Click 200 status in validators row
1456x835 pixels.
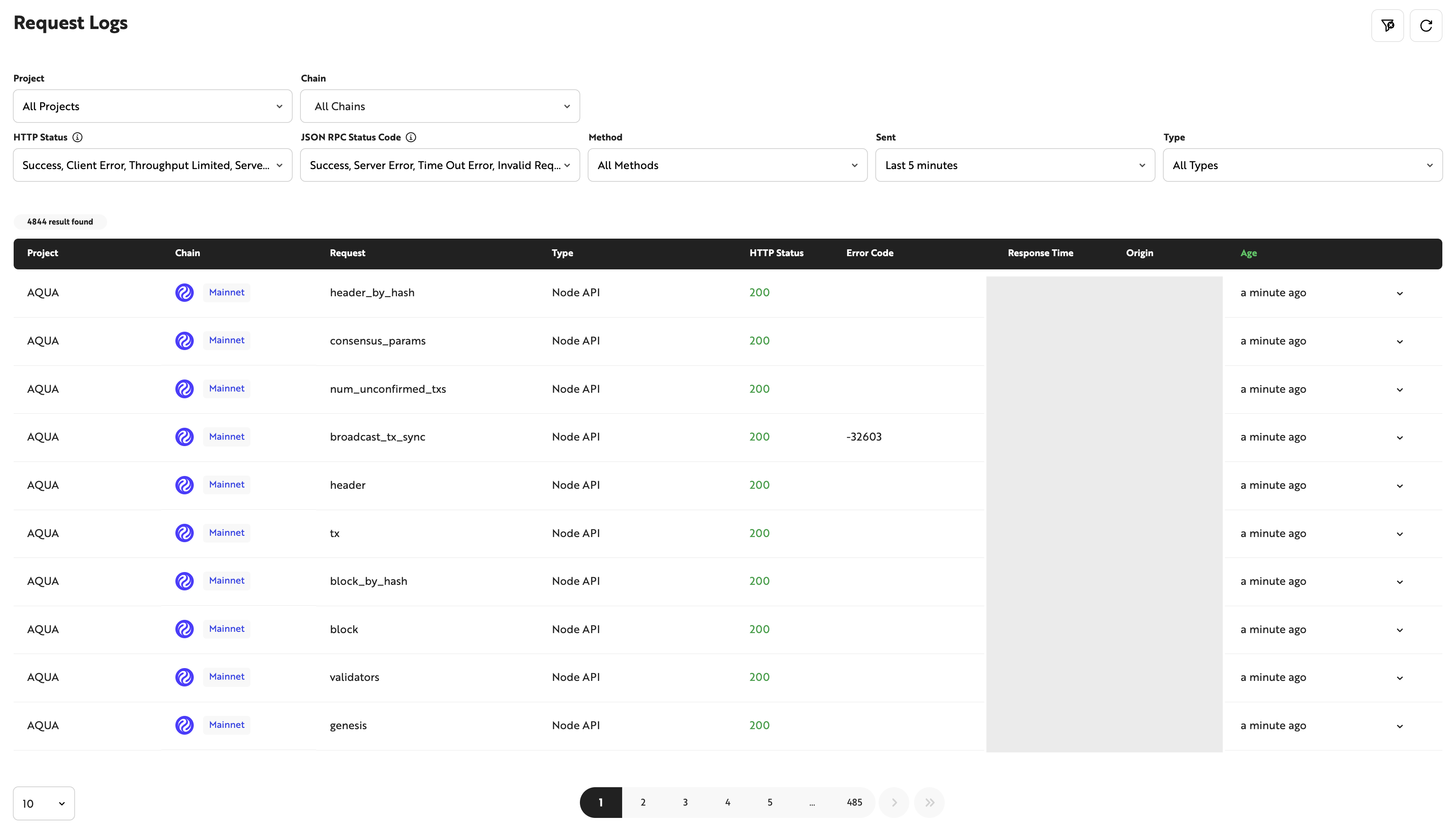tap(759, 677)
